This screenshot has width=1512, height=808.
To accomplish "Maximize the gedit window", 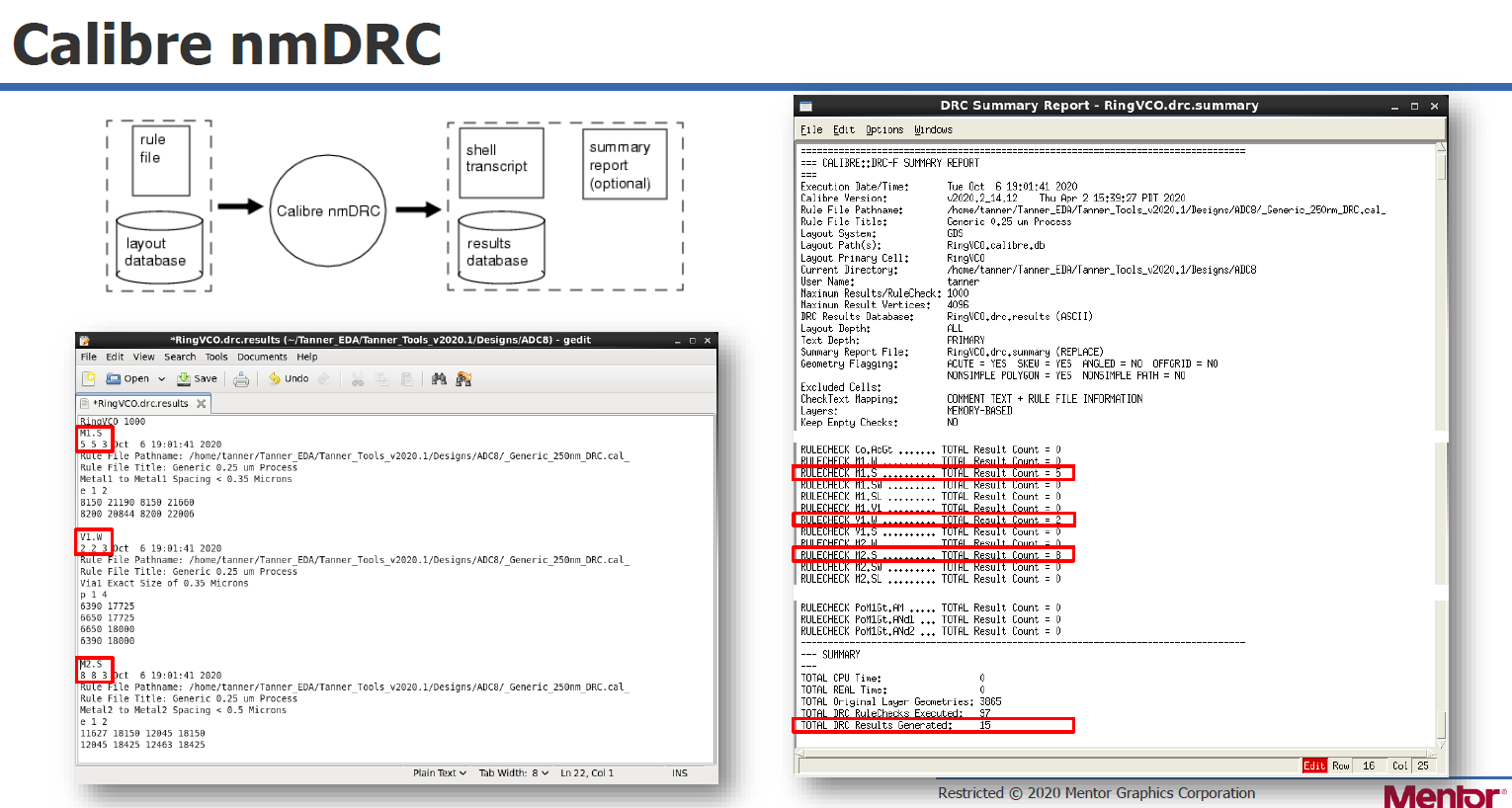I will 693,340.
